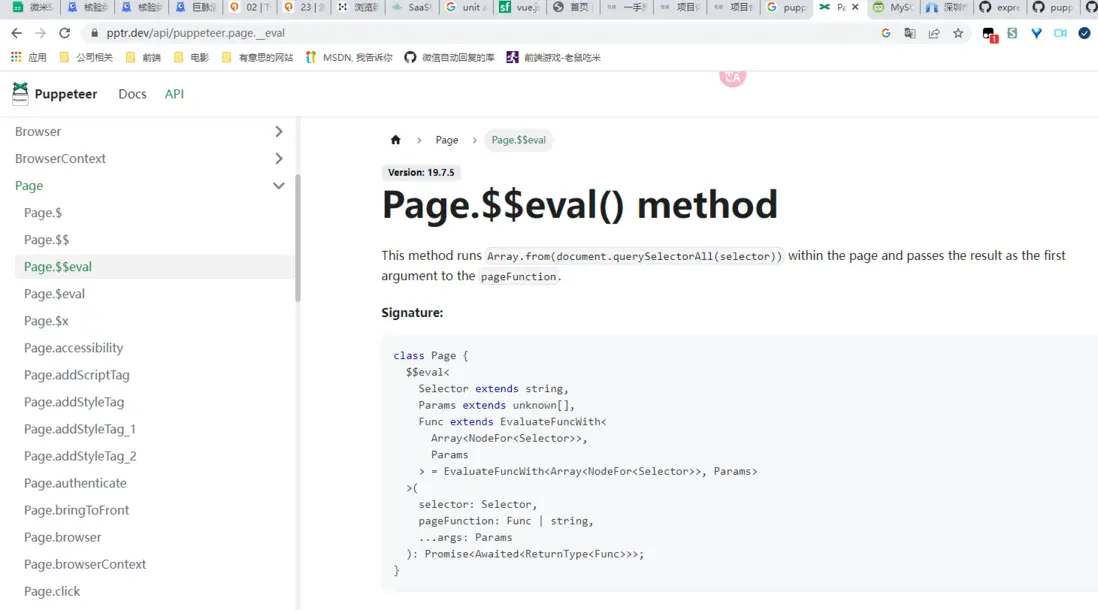The height and width of the screenshot is (610, 1098).
Task: Expand the Browser sidebar category
Action: tap(278, 132)
